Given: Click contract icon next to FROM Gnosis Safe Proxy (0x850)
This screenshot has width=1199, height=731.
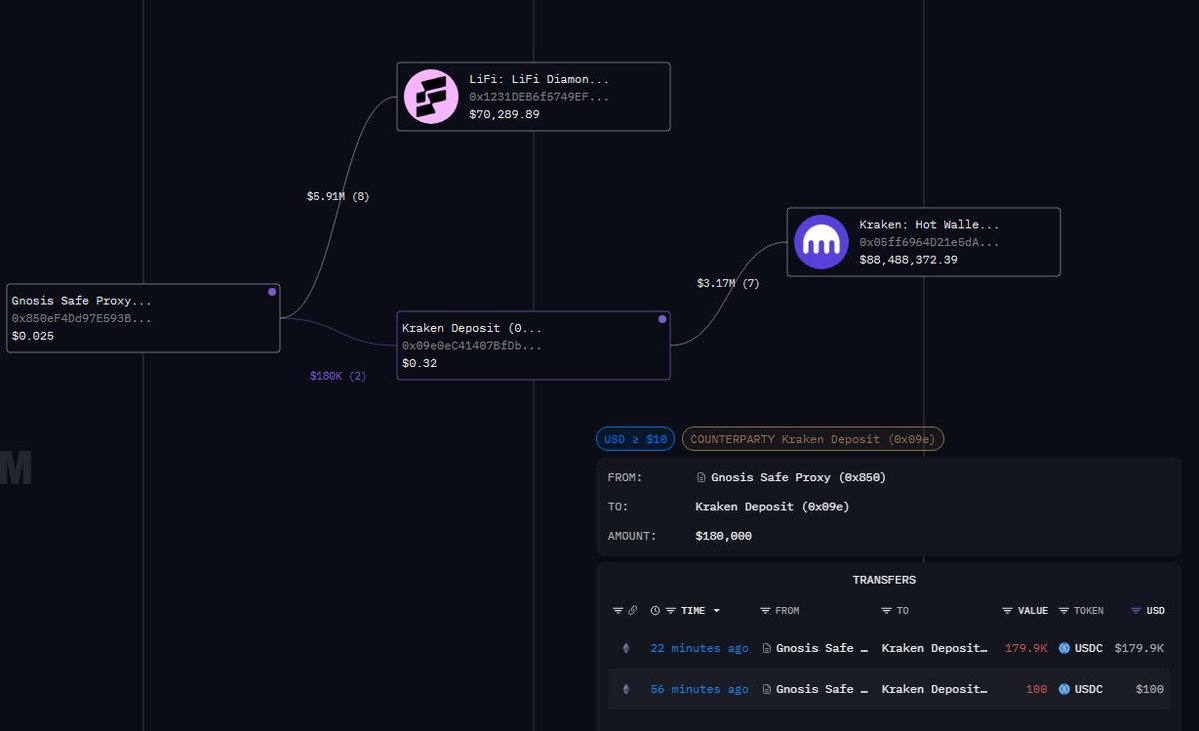Looking at the screenshot, I should point(701,477).
